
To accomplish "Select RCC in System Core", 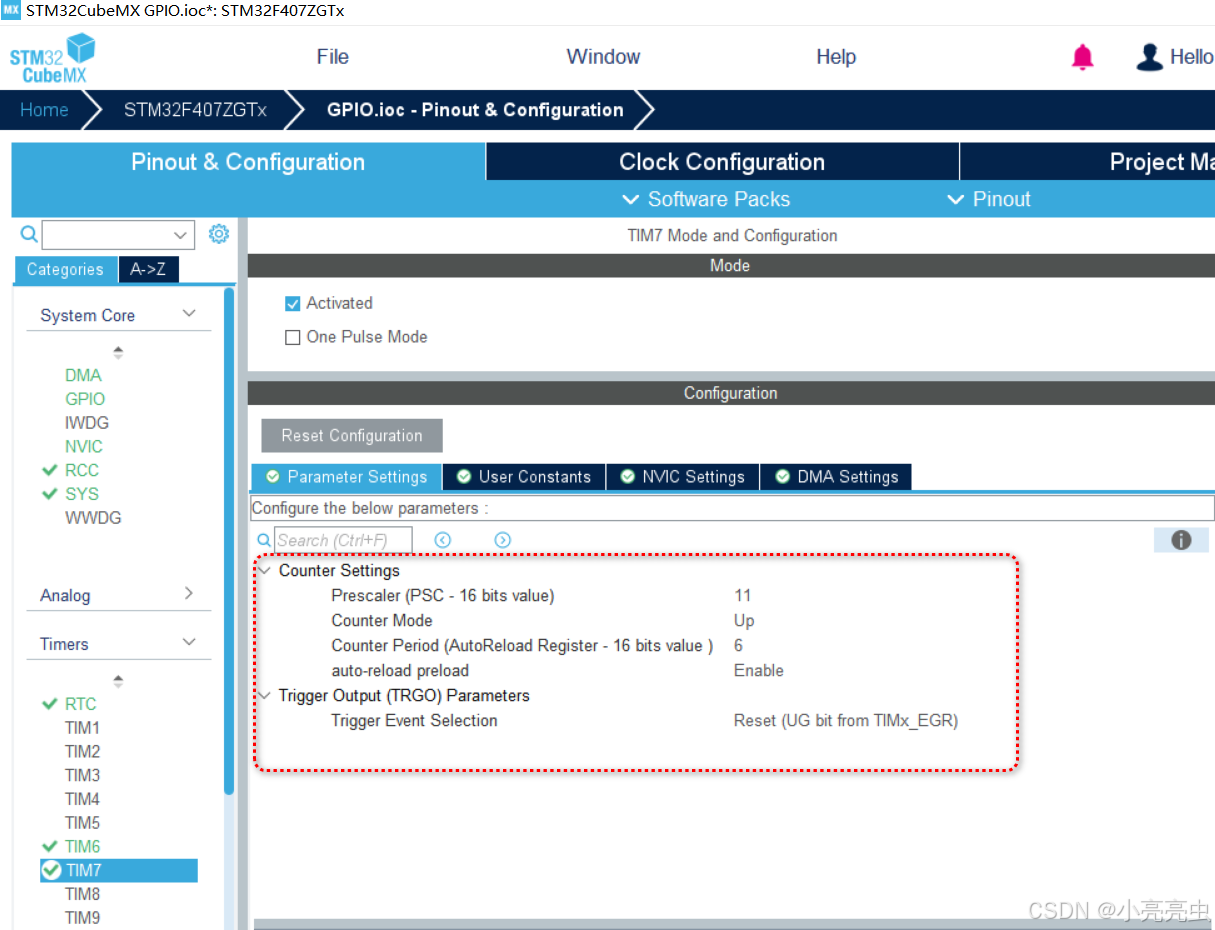I will click(x=82, y=470).
